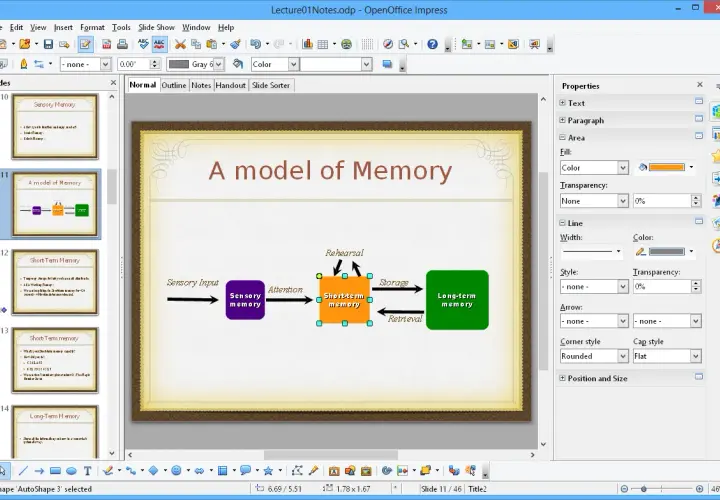The image size is (720, 500).
Task: Expand the Position and Size section
Action: click(562, 378)
